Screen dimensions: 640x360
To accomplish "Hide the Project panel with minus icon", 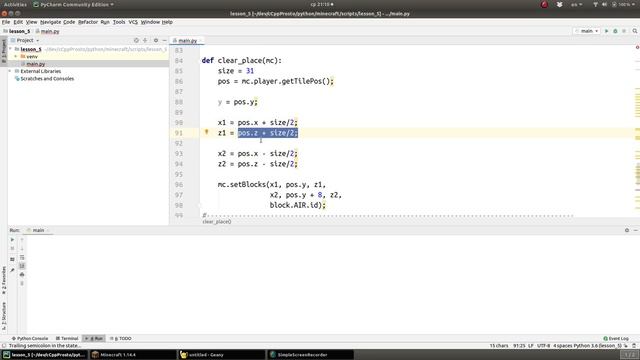I will pos(164,40).
